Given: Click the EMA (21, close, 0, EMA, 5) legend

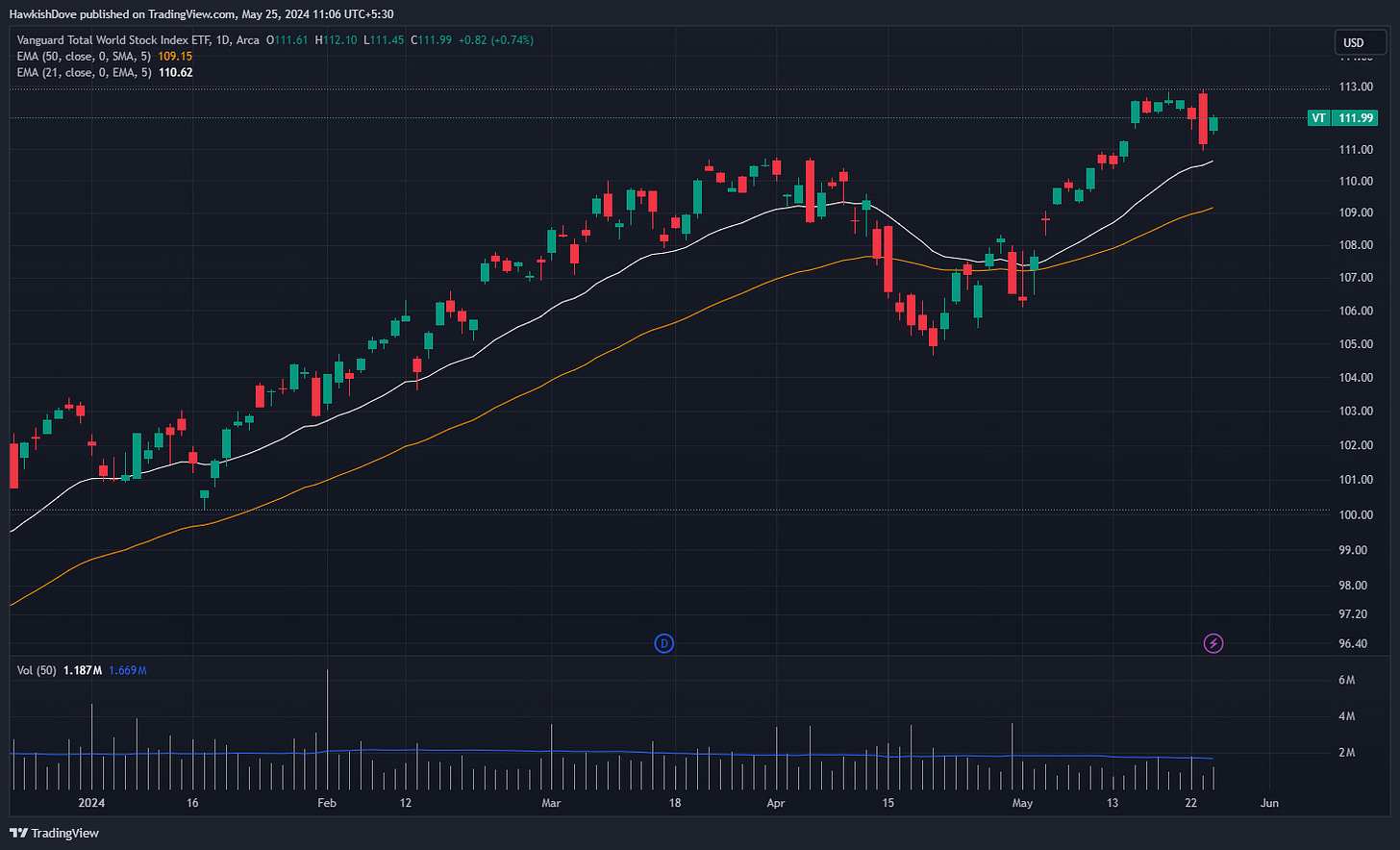Looking at the screenshot, I should click(86, 72).
